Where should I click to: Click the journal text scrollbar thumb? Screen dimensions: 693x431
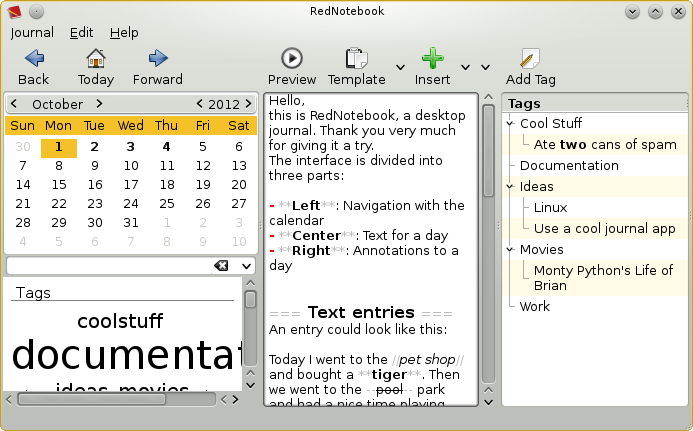488,150
